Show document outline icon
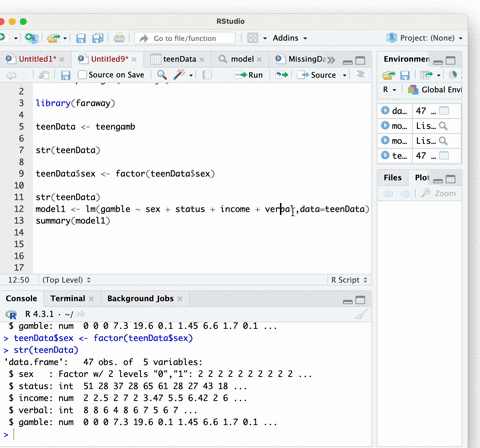480x448 pixels. tap(361, 74)
